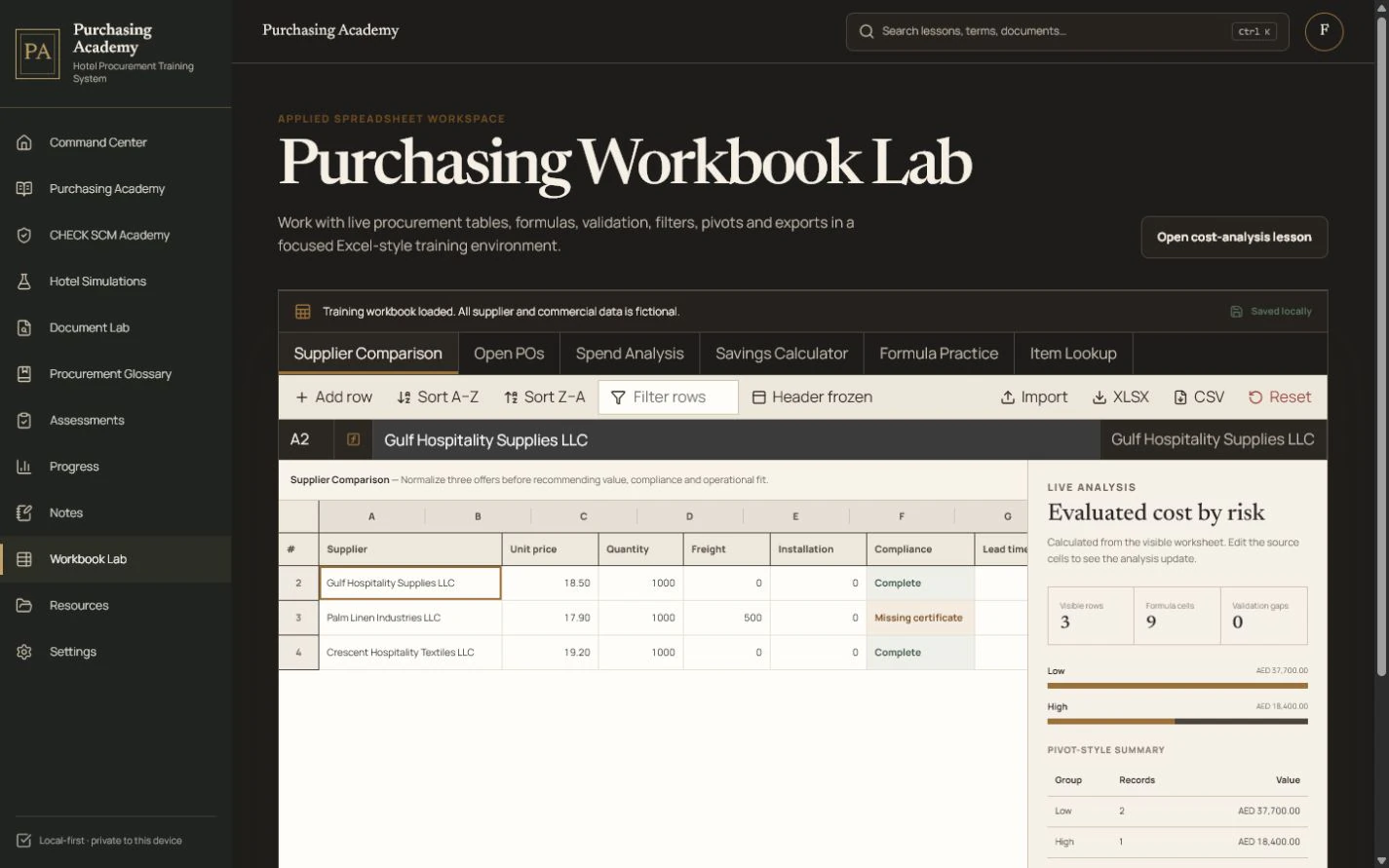The height and width of the screenshot is (868, 1389).
Task: Click the PA logo icon
Action: [x=37, y=54]
